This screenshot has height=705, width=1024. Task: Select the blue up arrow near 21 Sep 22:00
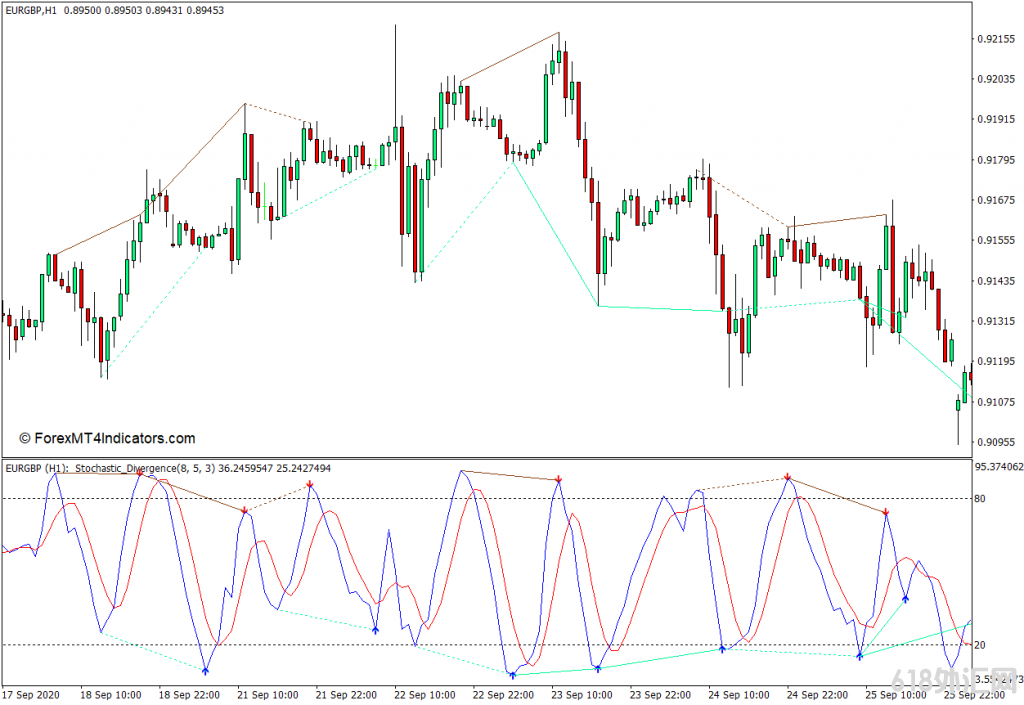coord(375,629)
